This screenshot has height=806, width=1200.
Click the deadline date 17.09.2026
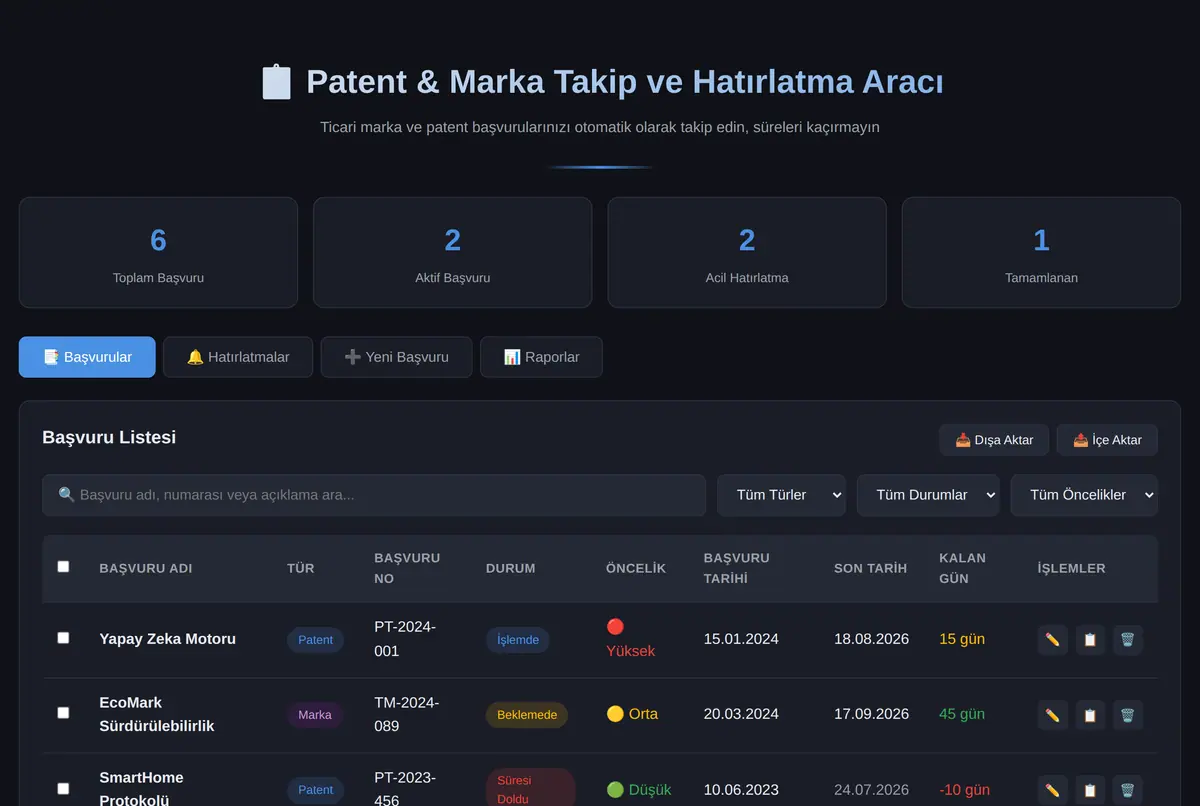[872, 714]
